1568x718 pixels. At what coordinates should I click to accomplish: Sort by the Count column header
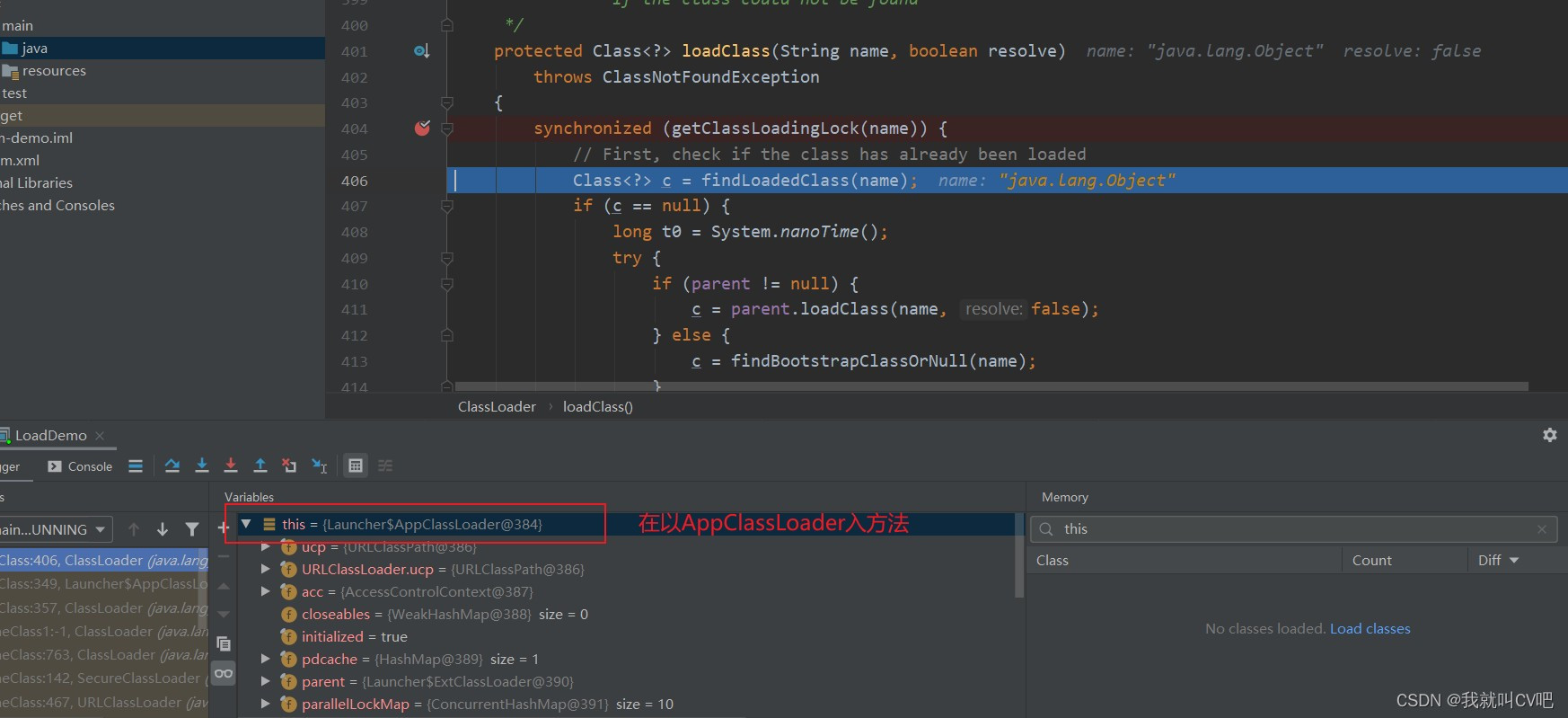coord(1405,560)
